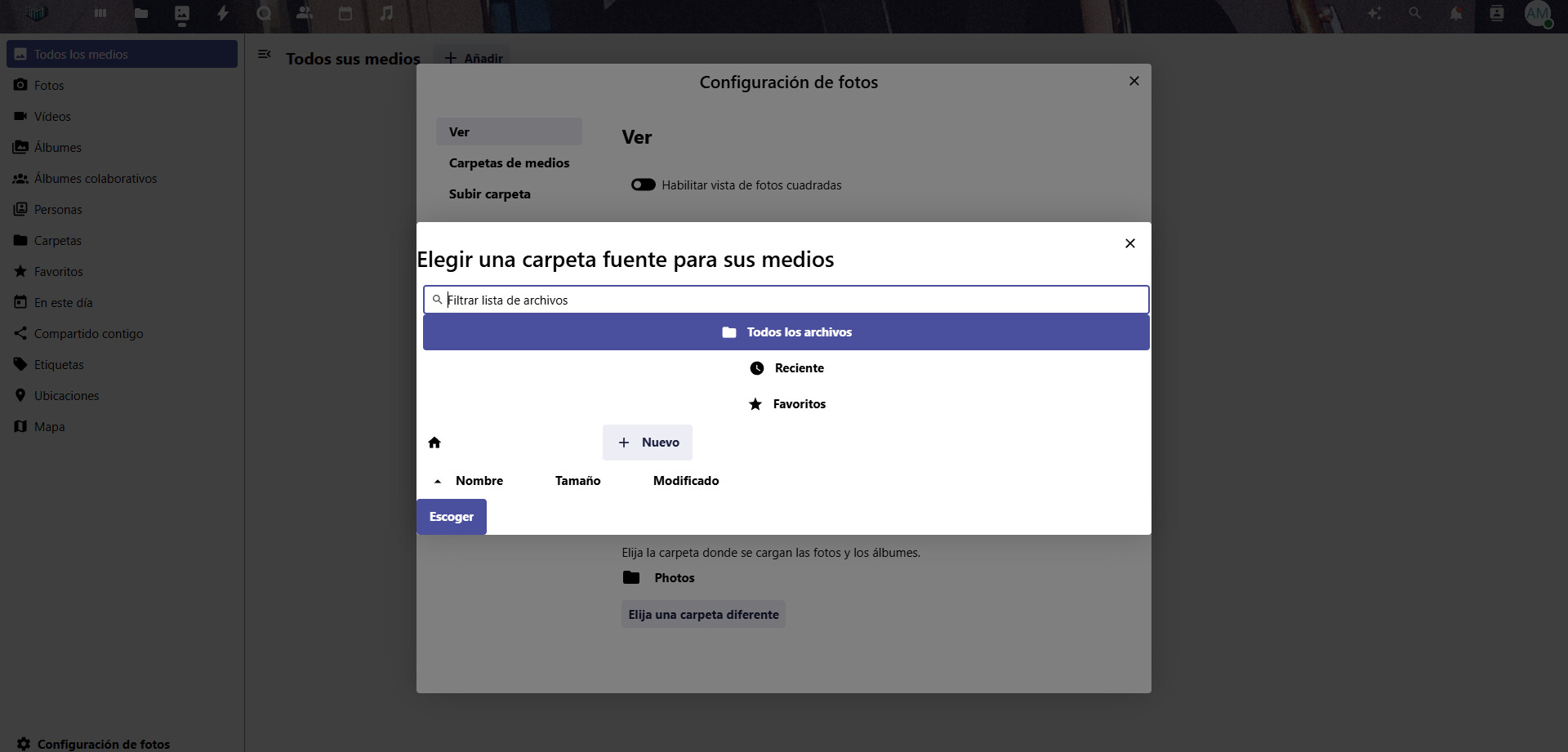Click the search magnifier in header
1568x752 pixels.
point(1414,13)
